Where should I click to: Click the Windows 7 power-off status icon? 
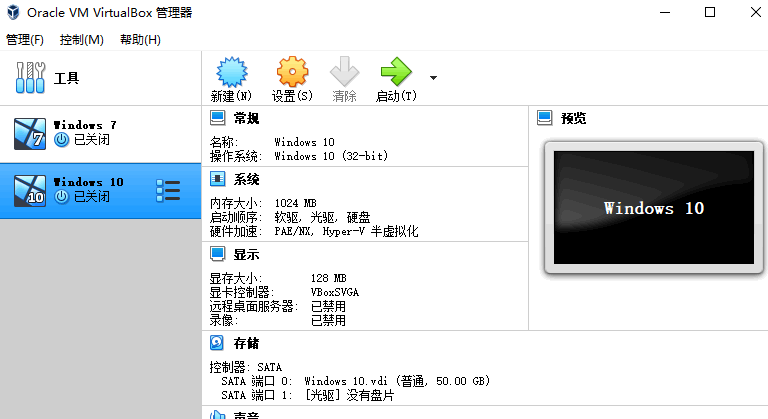point(61,140)
